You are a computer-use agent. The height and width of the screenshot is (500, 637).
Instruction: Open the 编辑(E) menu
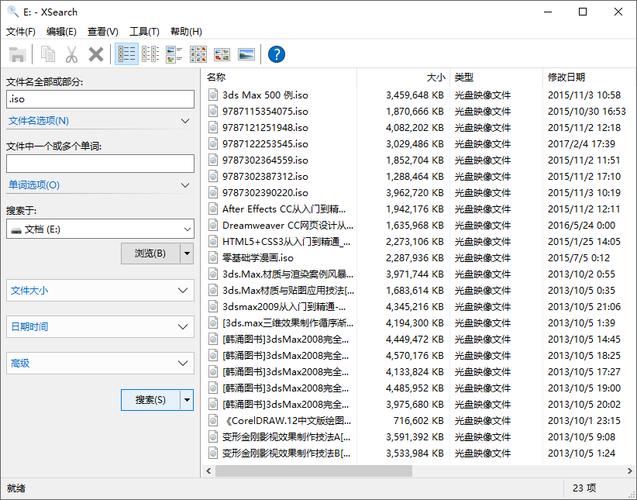(61, 32)
